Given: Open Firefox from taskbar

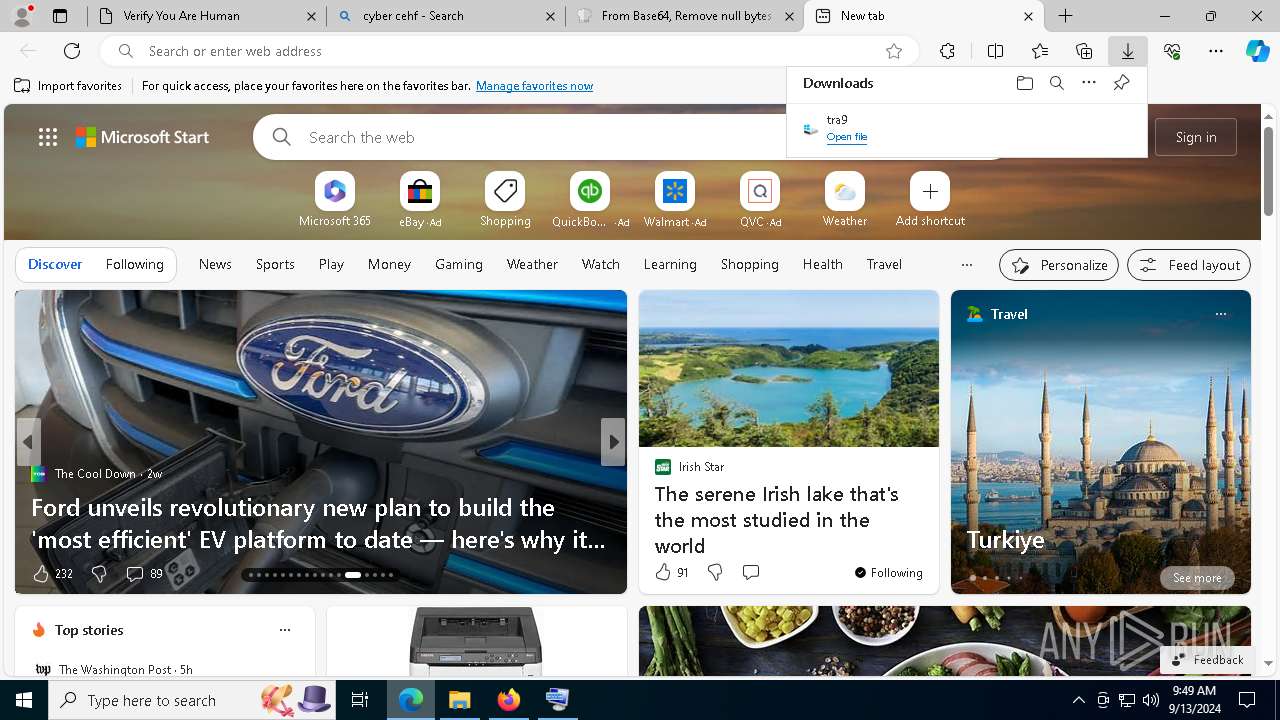Looking at the screenshot, I should coord(509,700).
